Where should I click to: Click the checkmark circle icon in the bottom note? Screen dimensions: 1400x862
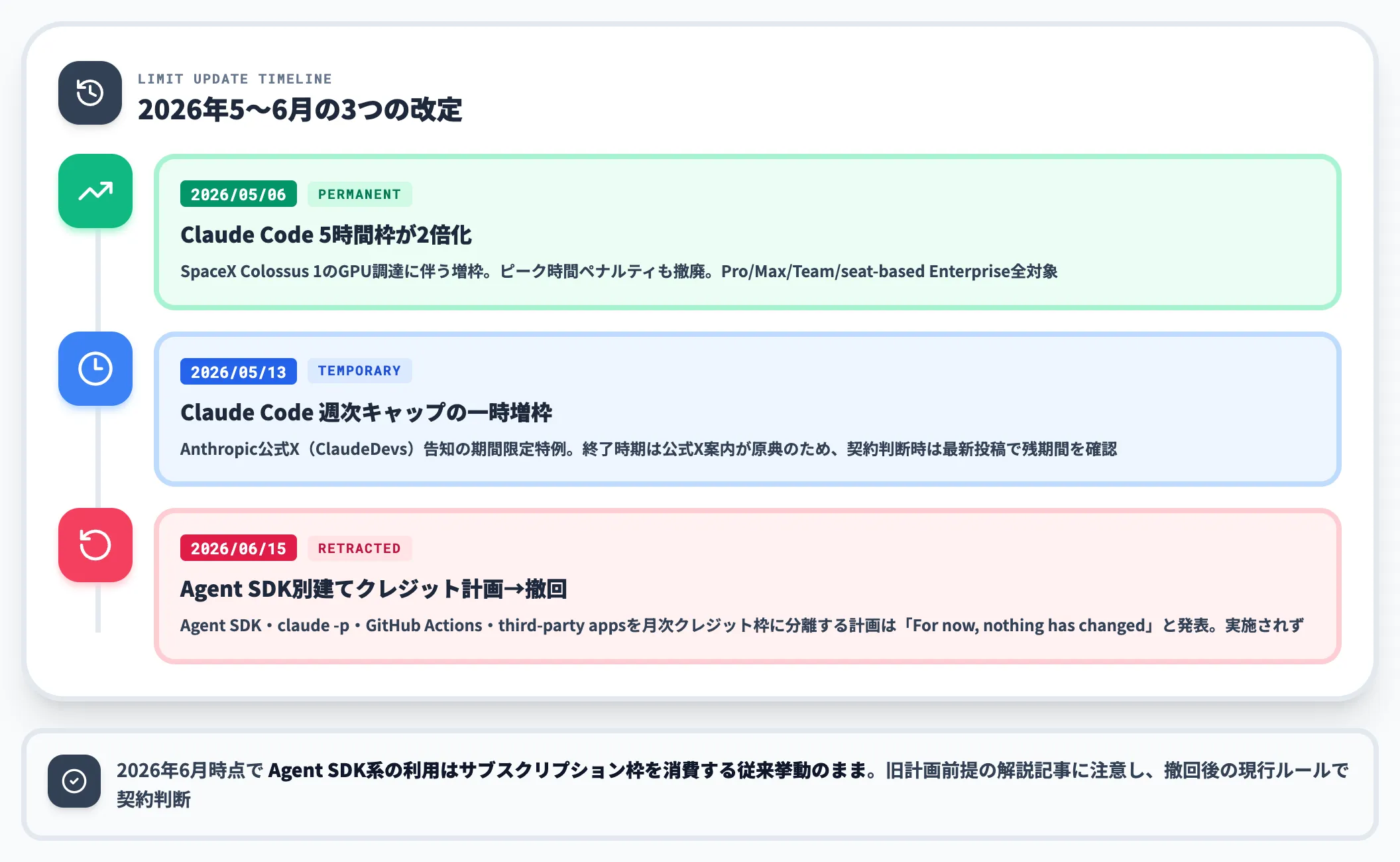click(74, 781)
